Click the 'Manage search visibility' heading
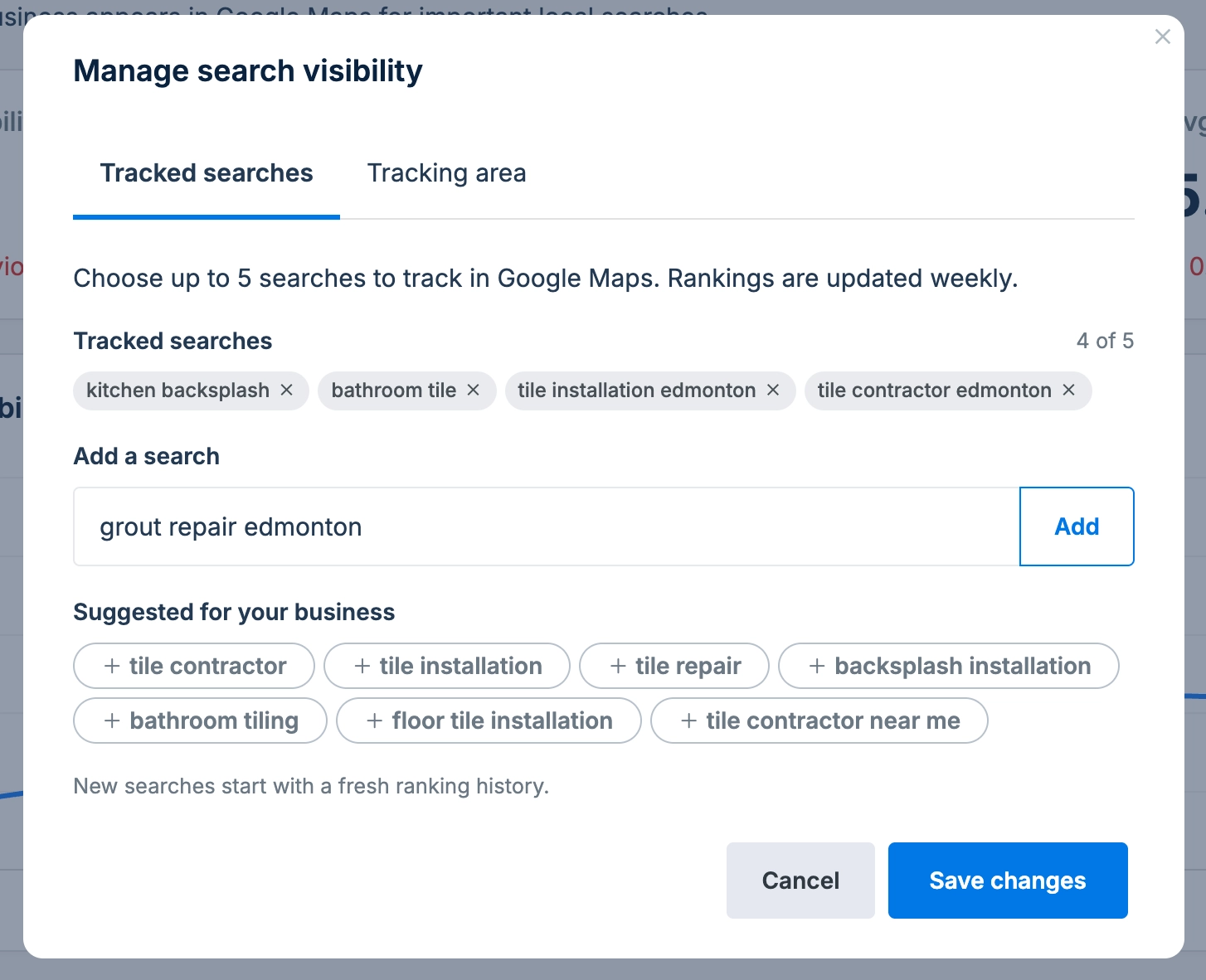 pyautogui.click(x=248, y=70)
